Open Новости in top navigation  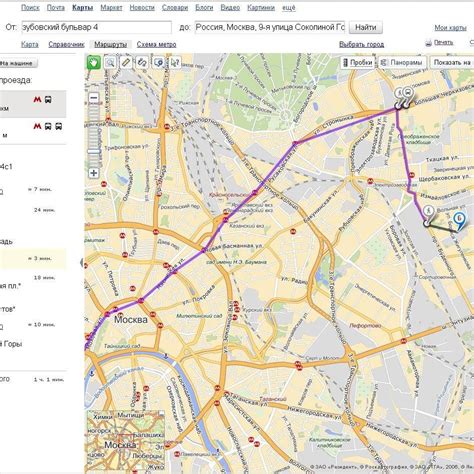[142, 8]
